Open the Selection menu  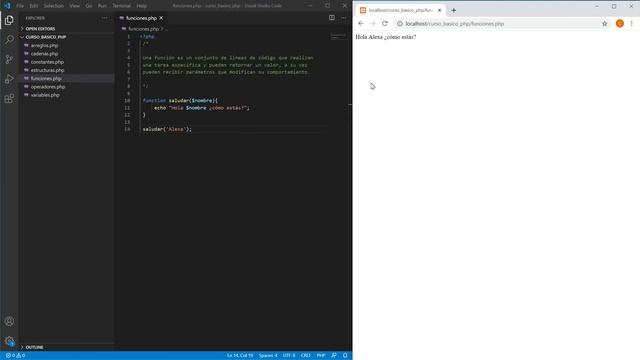click(x=53, y=6)
